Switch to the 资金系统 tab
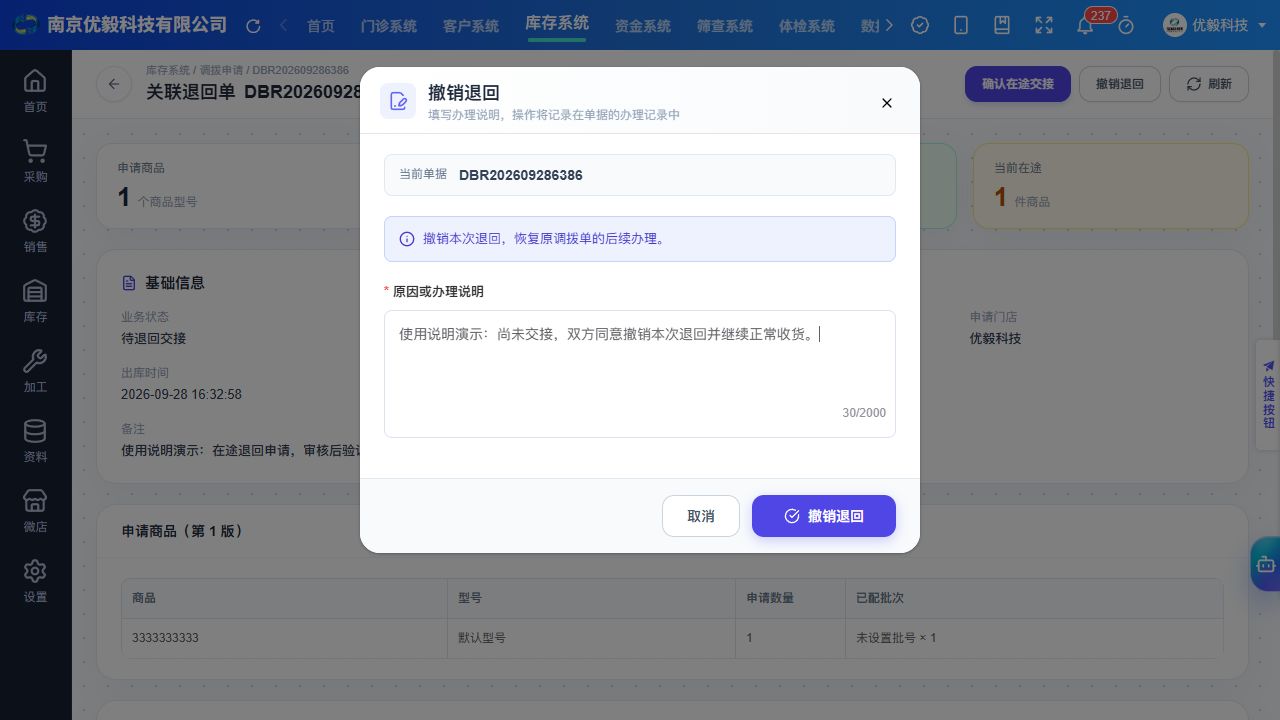Image resolution: width=1280 pixels, height=720 pixels. point(643,26)
